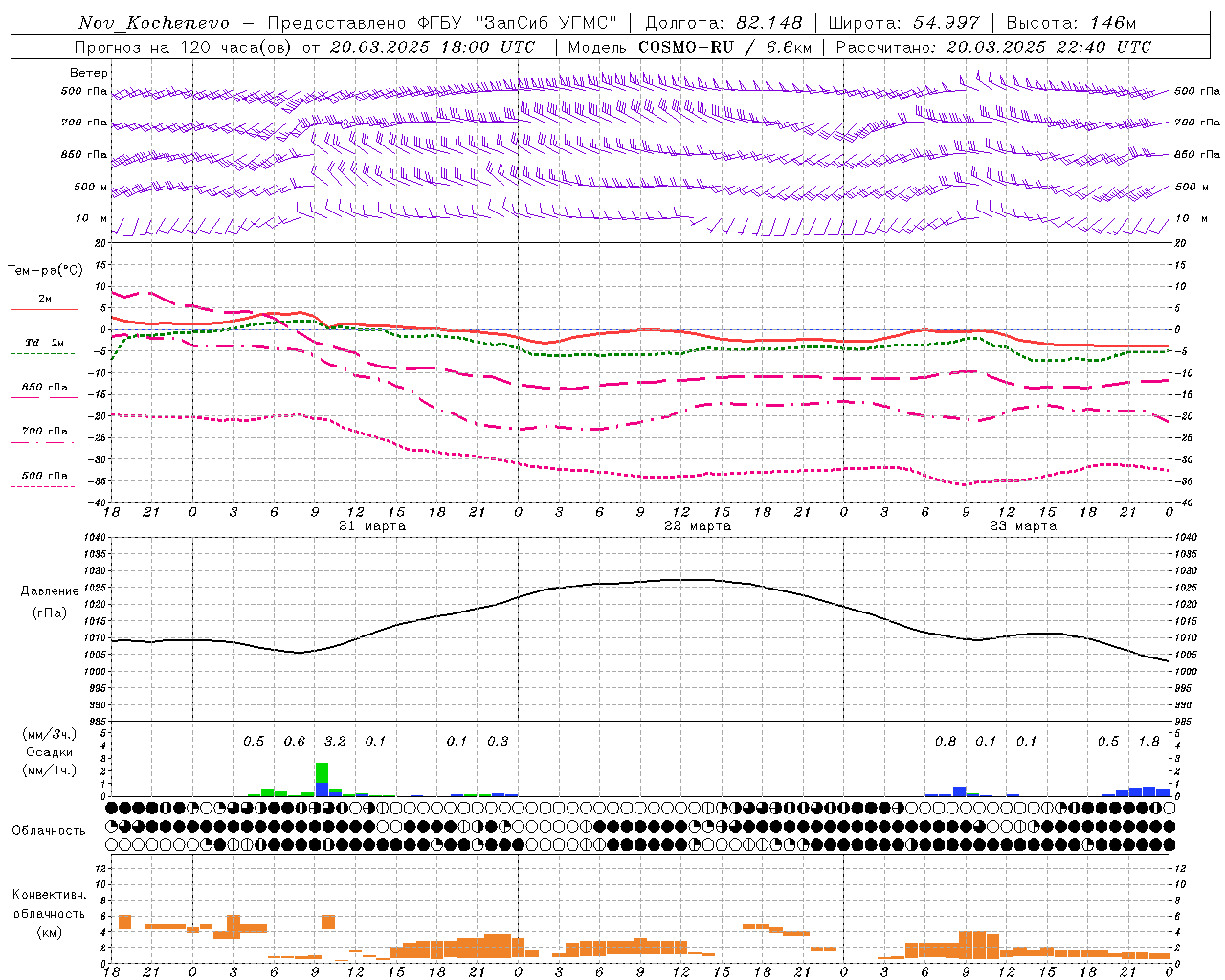Click the '(км)' unit under convective label
This screenshot has width=1225, height=980.
pyautogui.click(x=50, y=933)
